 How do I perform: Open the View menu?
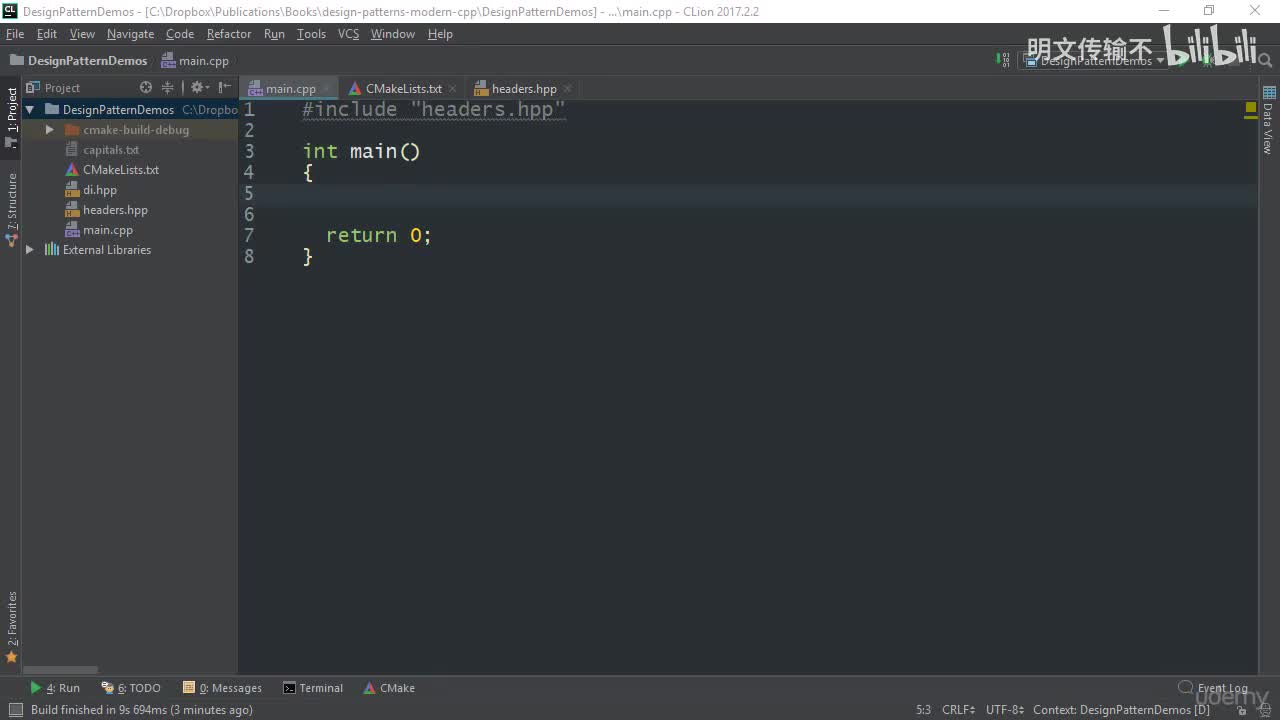(82, 34)
